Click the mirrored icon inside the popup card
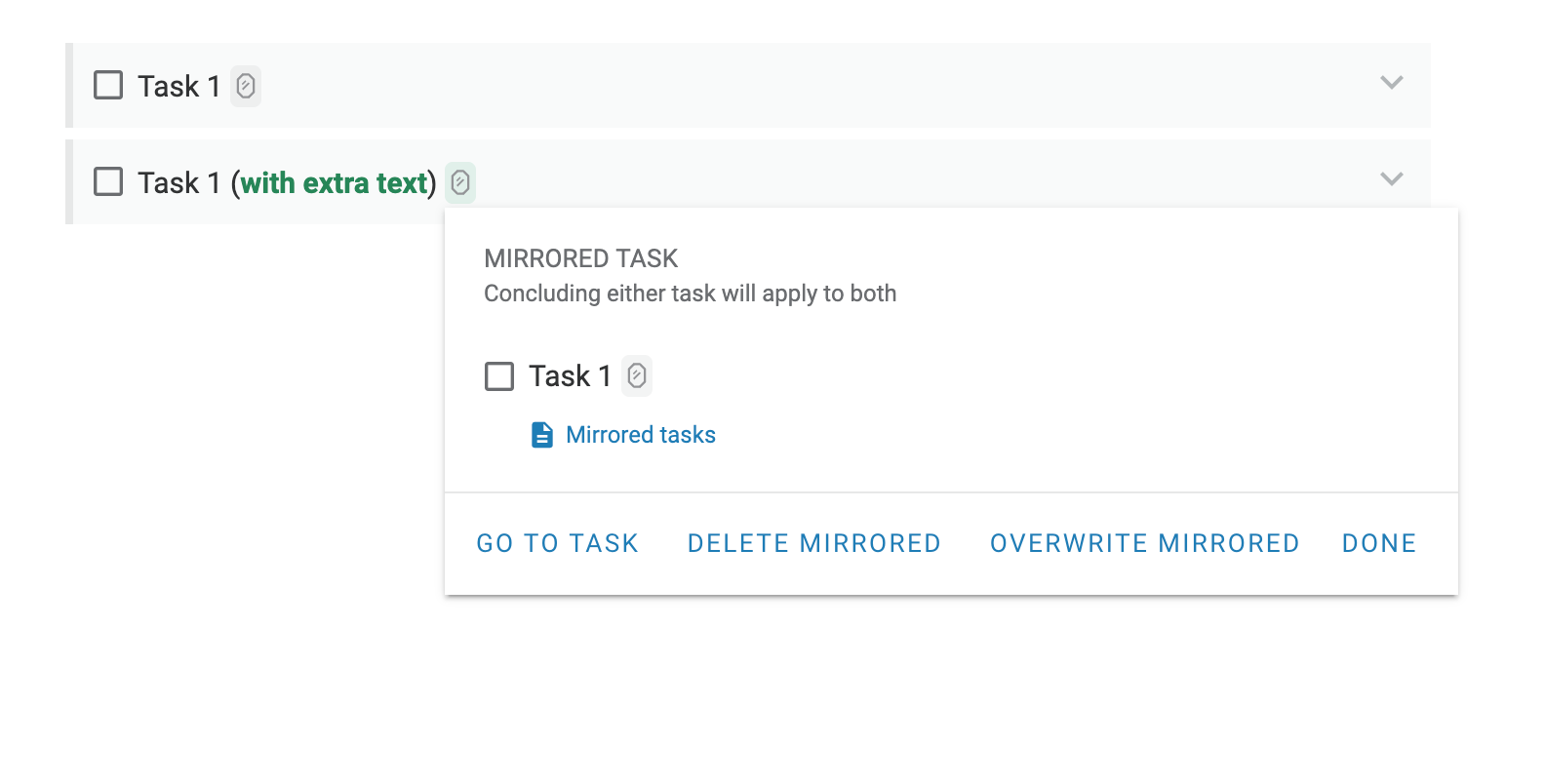Screen dimensions: 1545x784 (x=637, y=375)
